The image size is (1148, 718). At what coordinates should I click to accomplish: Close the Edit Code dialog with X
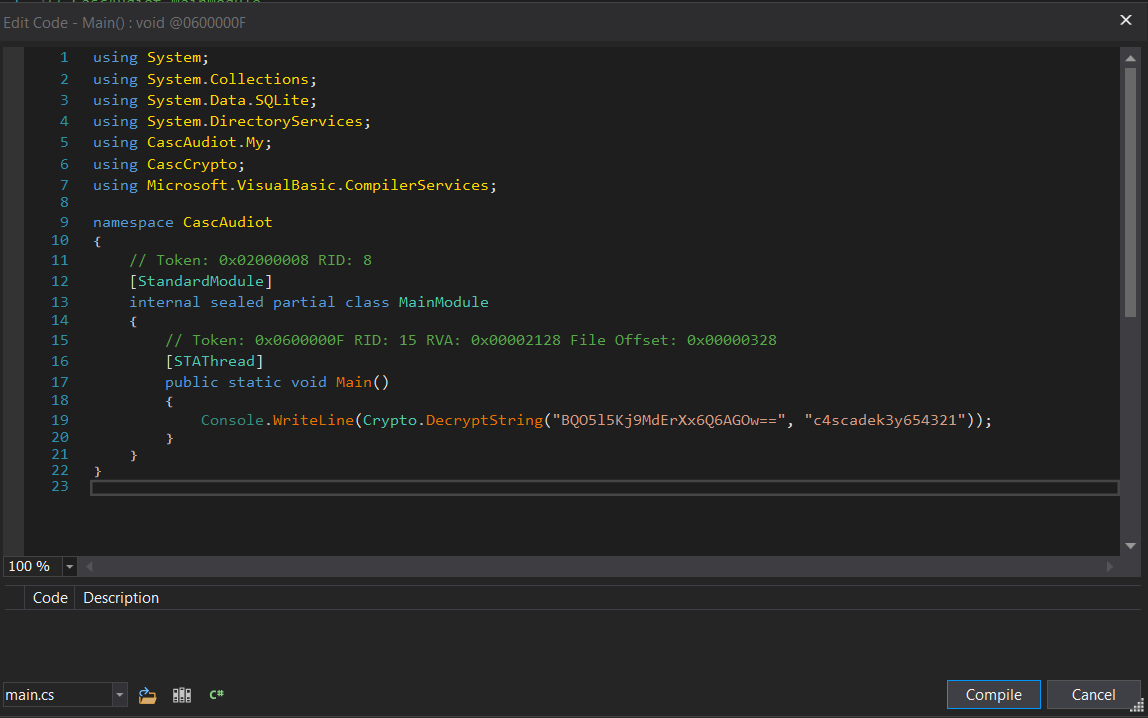[1125, 19]
